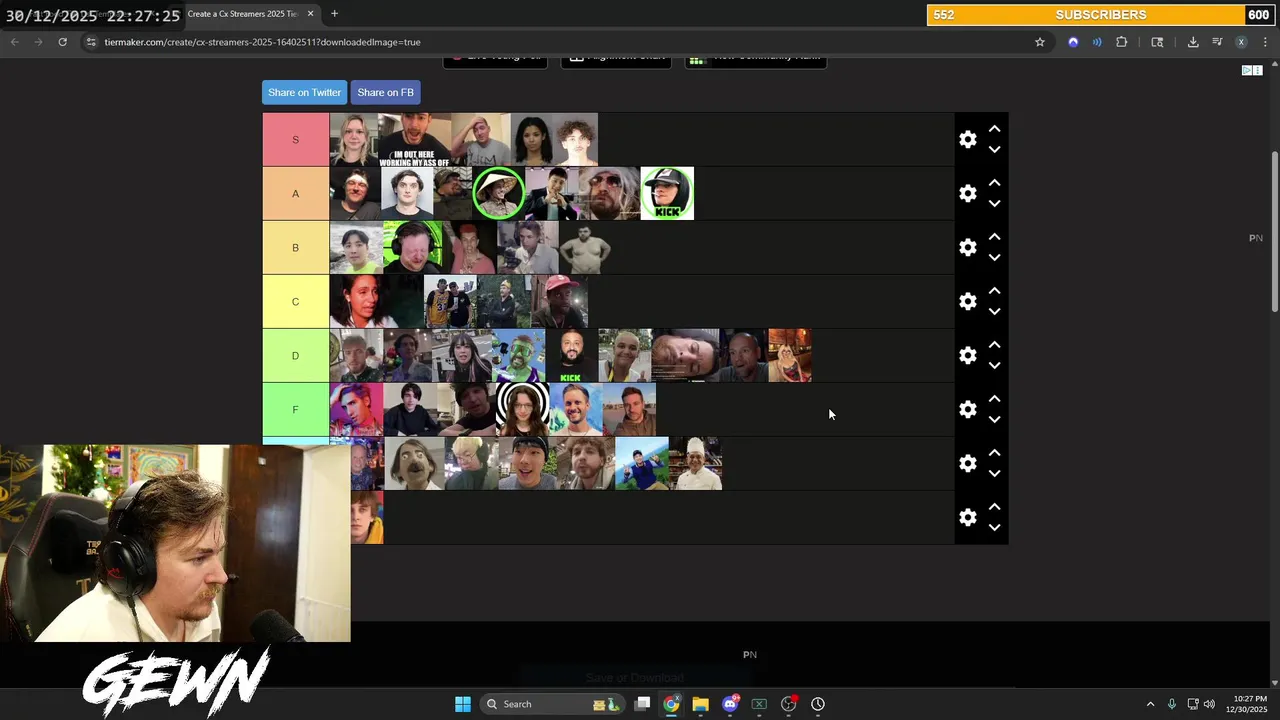This screenshot has width=1280, height=720.
Task: Select the pink S tier label
Action: tap(295, 139)
